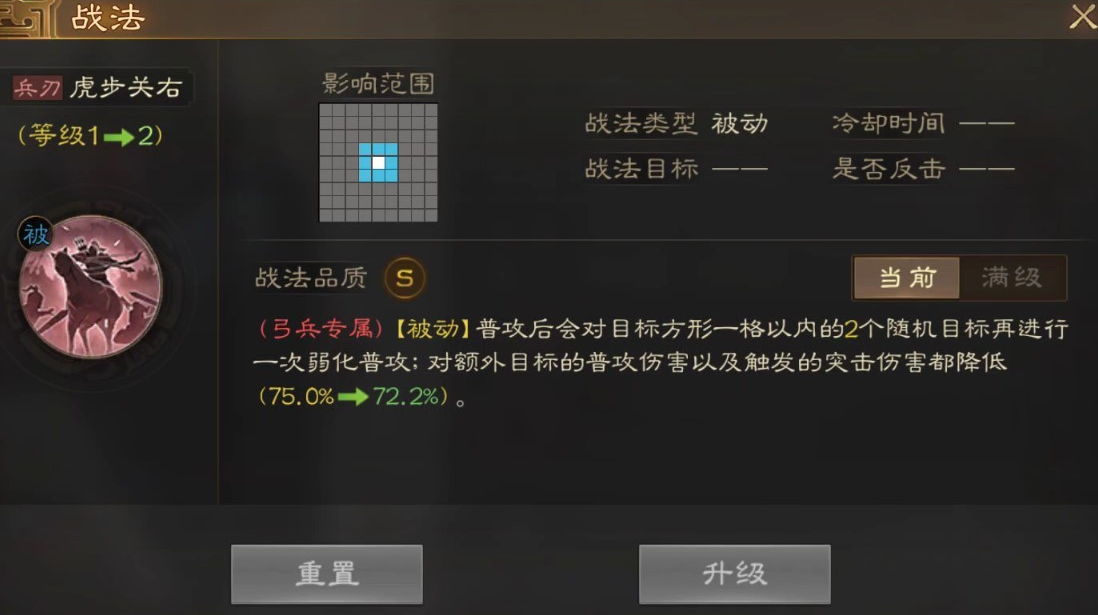Click the 重置 reset button
The image size is (1098, 615).
[327, 574]
